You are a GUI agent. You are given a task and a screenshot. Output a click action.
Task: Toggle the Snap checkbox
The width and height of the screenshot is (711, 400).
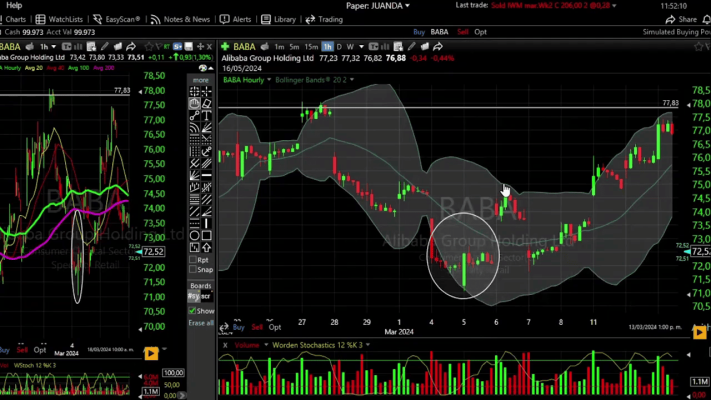(194, 269)
